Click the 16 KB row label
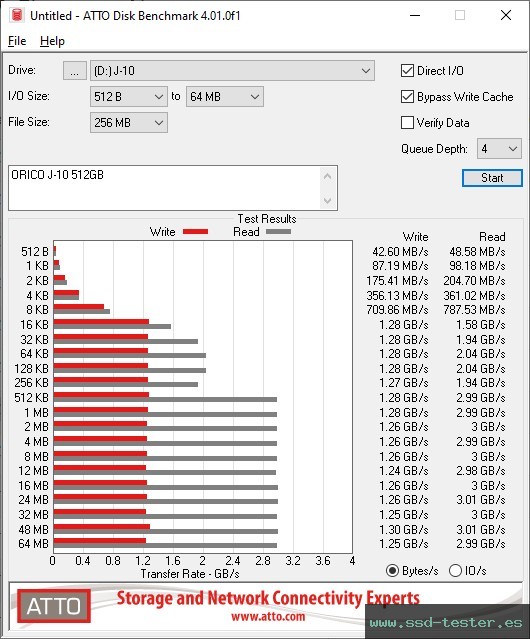Image resolution: width=530 pixels, height=639 pixels. (x=34, y=325)
